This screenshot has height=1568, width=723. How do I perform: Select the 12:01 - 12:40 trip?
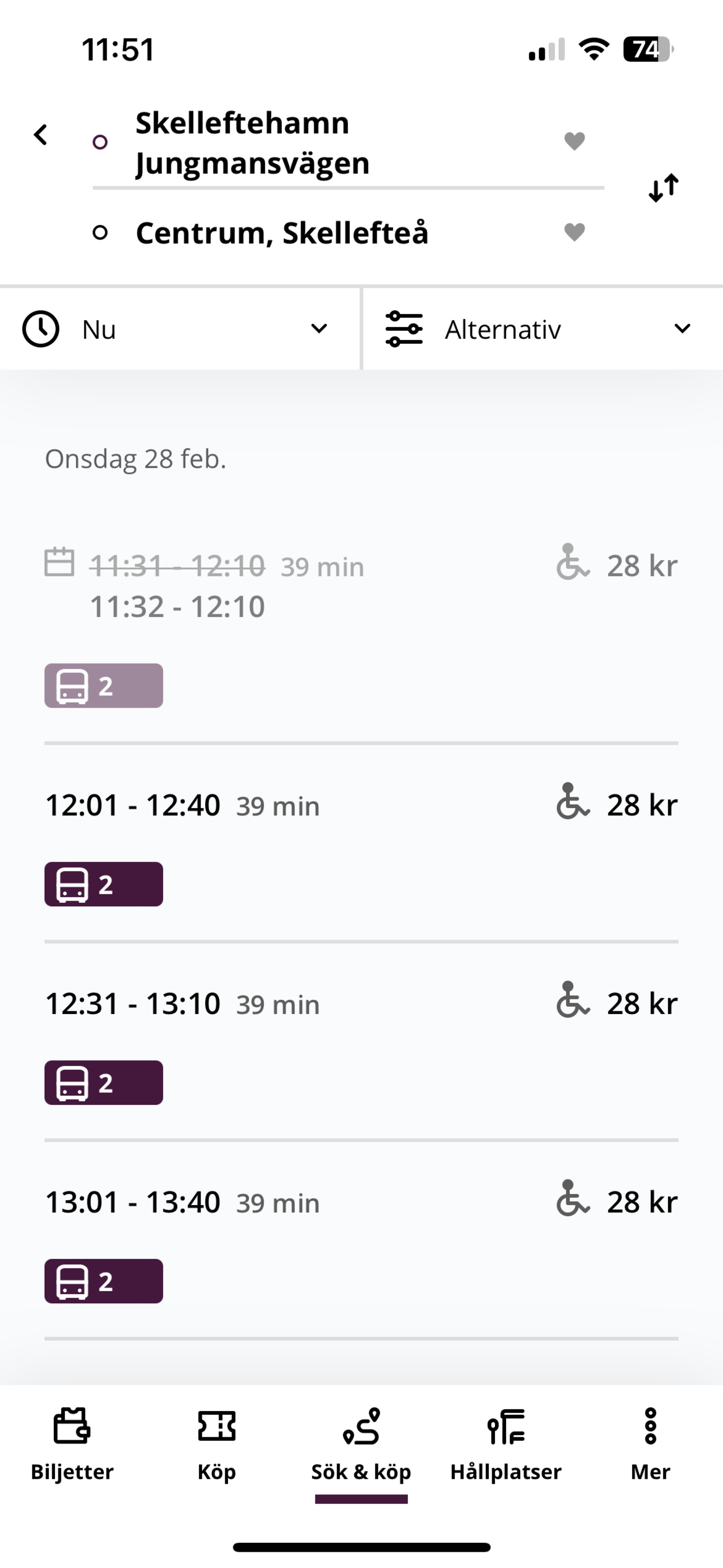tap(361, 843)
